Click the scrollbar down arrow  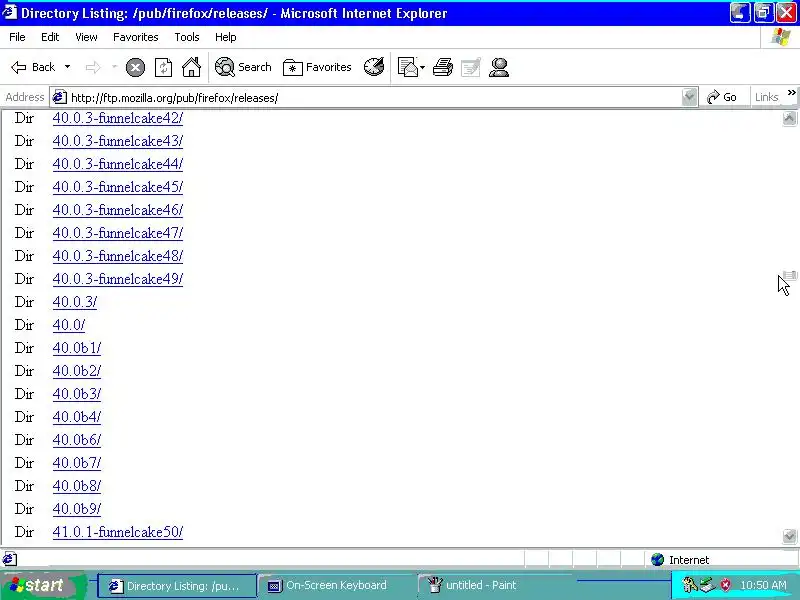coord(789,536)
